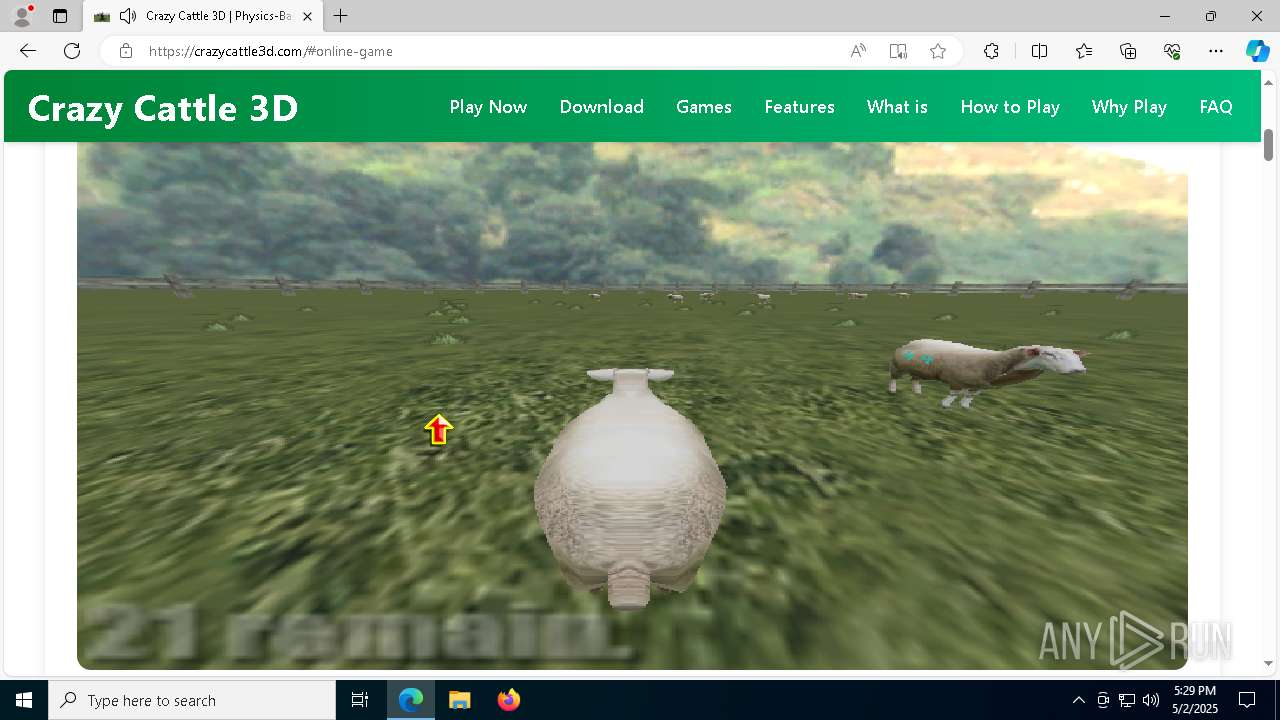
Task: Click the scrollbar down arrow
Action: pos(1268,663)
